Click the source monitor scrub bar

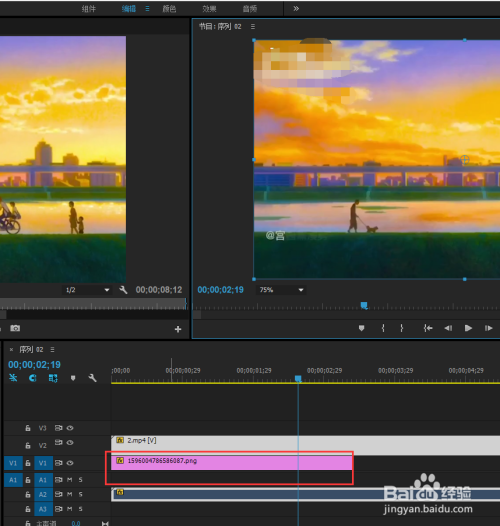pos(93,304)
